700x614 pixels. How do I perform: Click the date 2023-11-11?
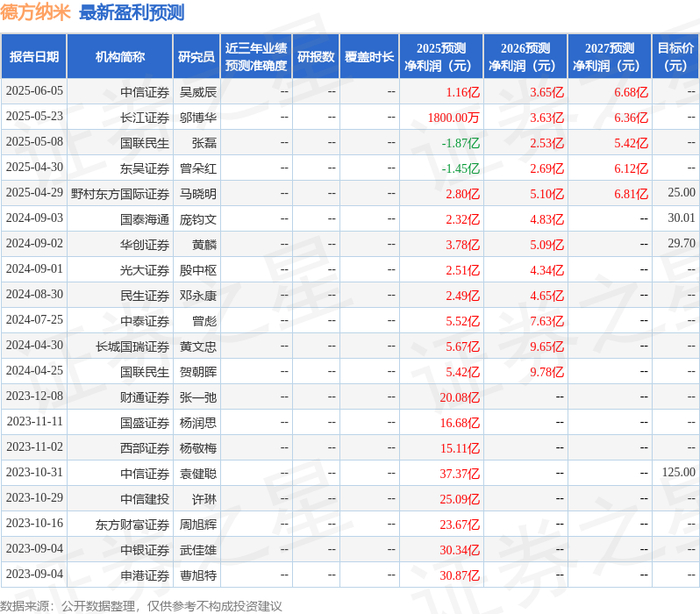pyautogui.click(x=34, y=422)
